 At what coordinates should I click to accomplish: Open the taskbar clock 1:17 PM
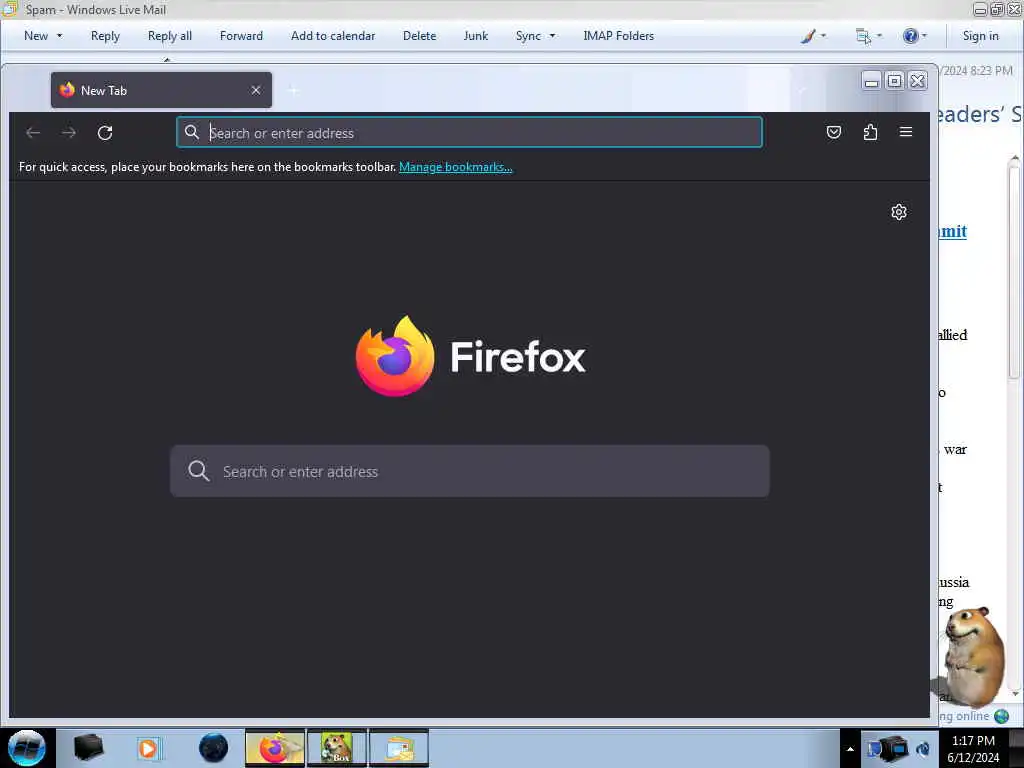pyautogui.click(x=973, y=749)
